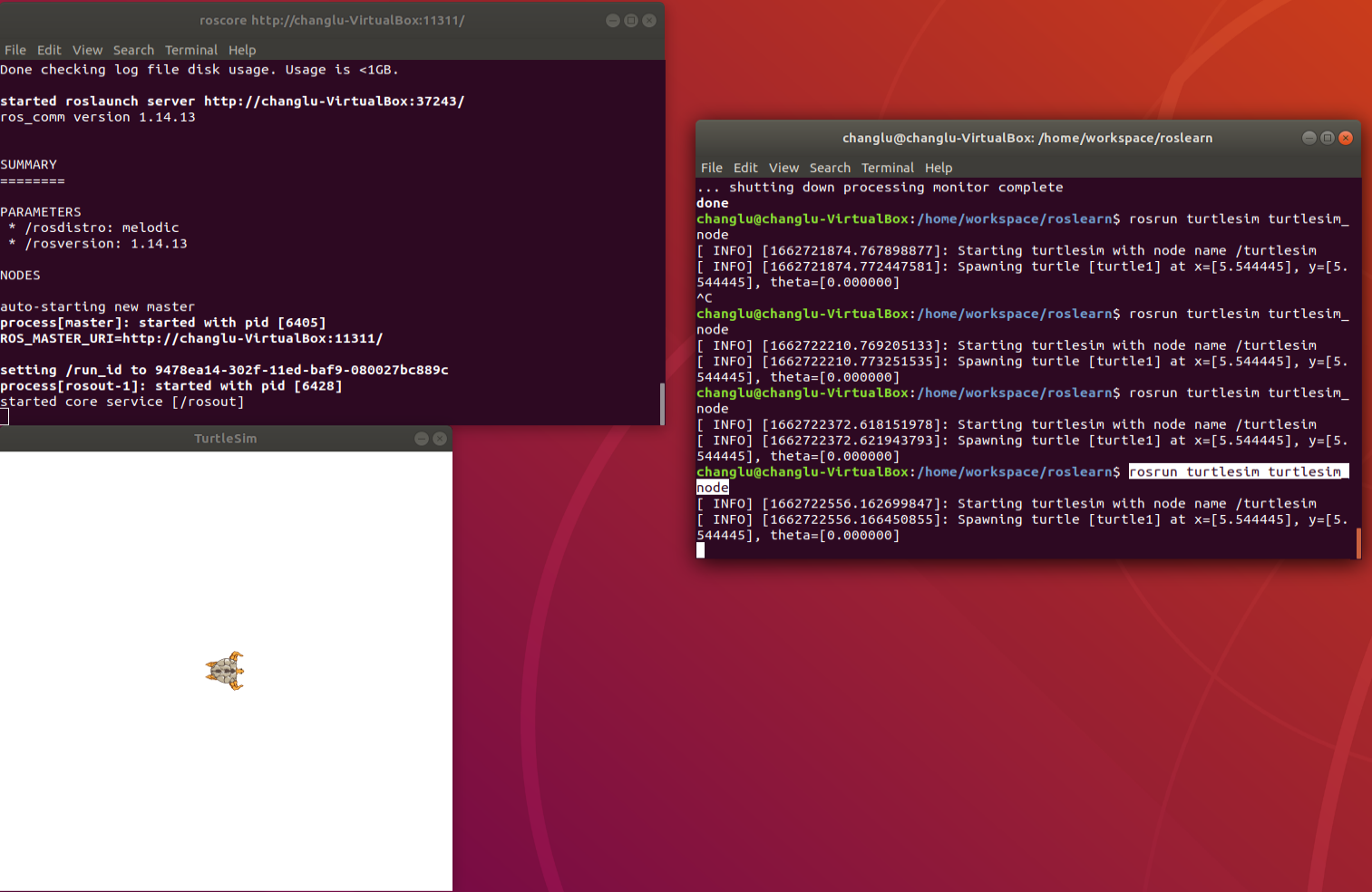Open Terminal menu in roslearn terminal
Viewport: 1372px width, 892px height.
point(888,168)
